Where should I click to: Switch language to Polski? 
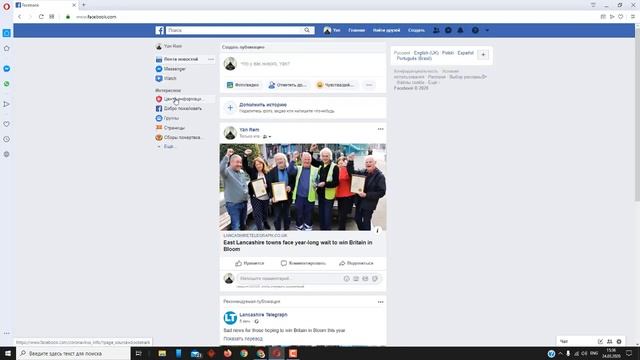[x=448, y=53]
